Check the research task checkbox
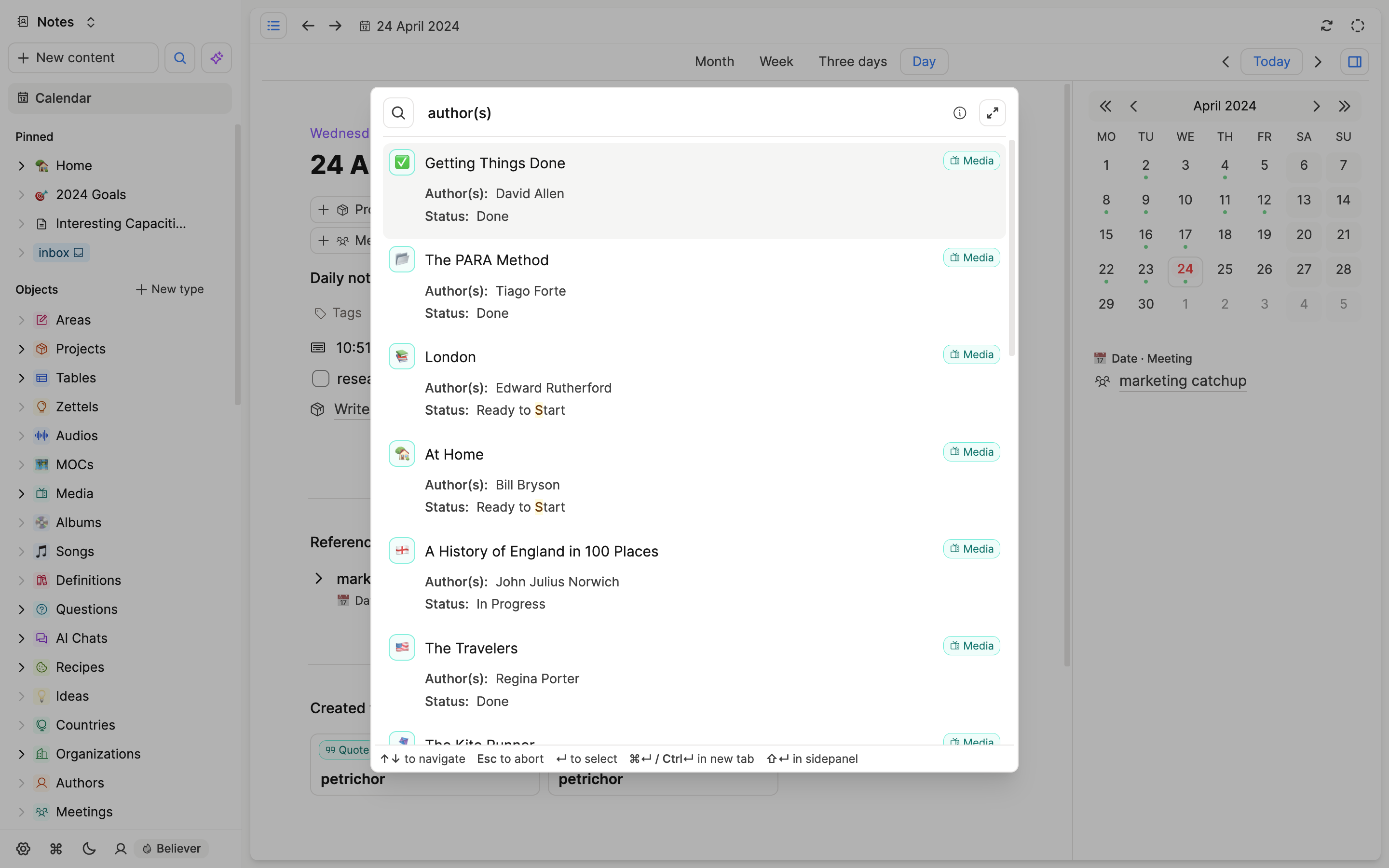This screenshot has height=868, width=1389. click(320, 379)
